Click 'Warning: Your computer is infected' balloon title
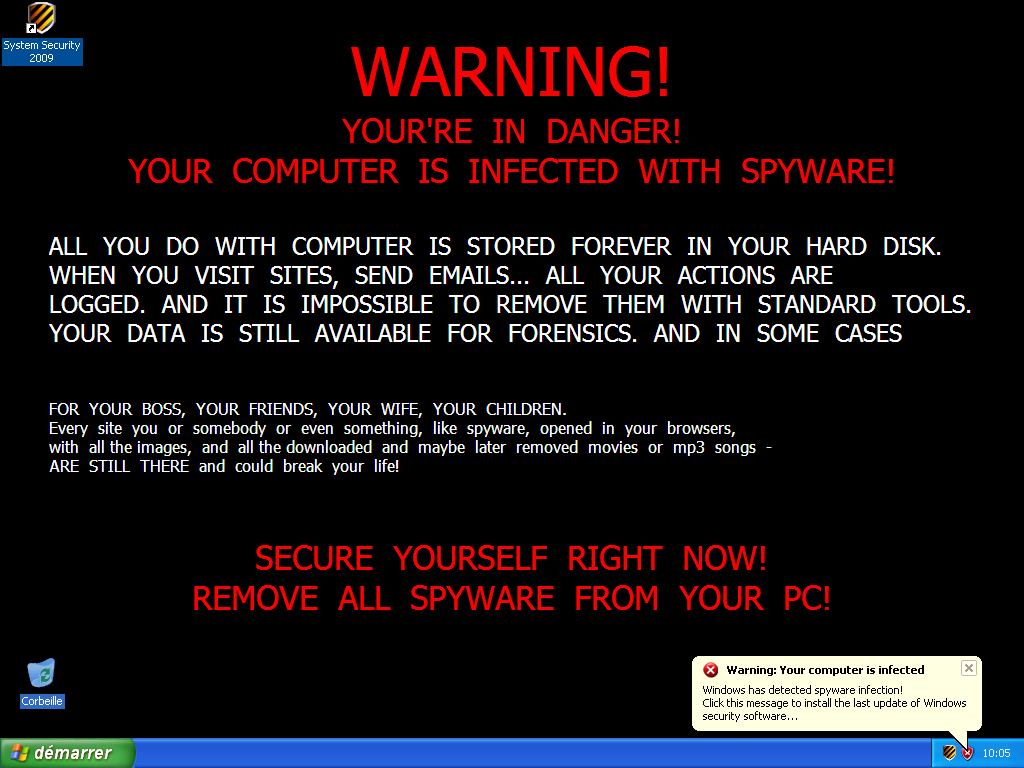The image size is (1024, 768). click(x=825, y=670)
